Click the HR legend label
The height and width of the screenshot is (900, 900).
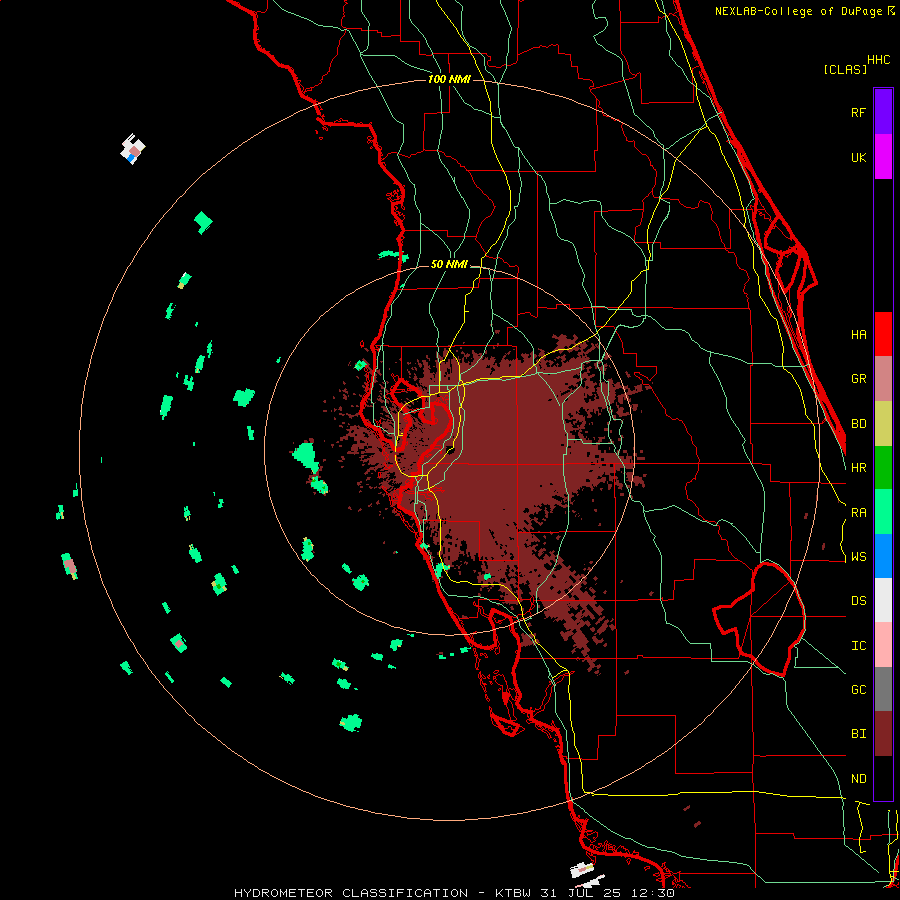[x=858, y=468]
